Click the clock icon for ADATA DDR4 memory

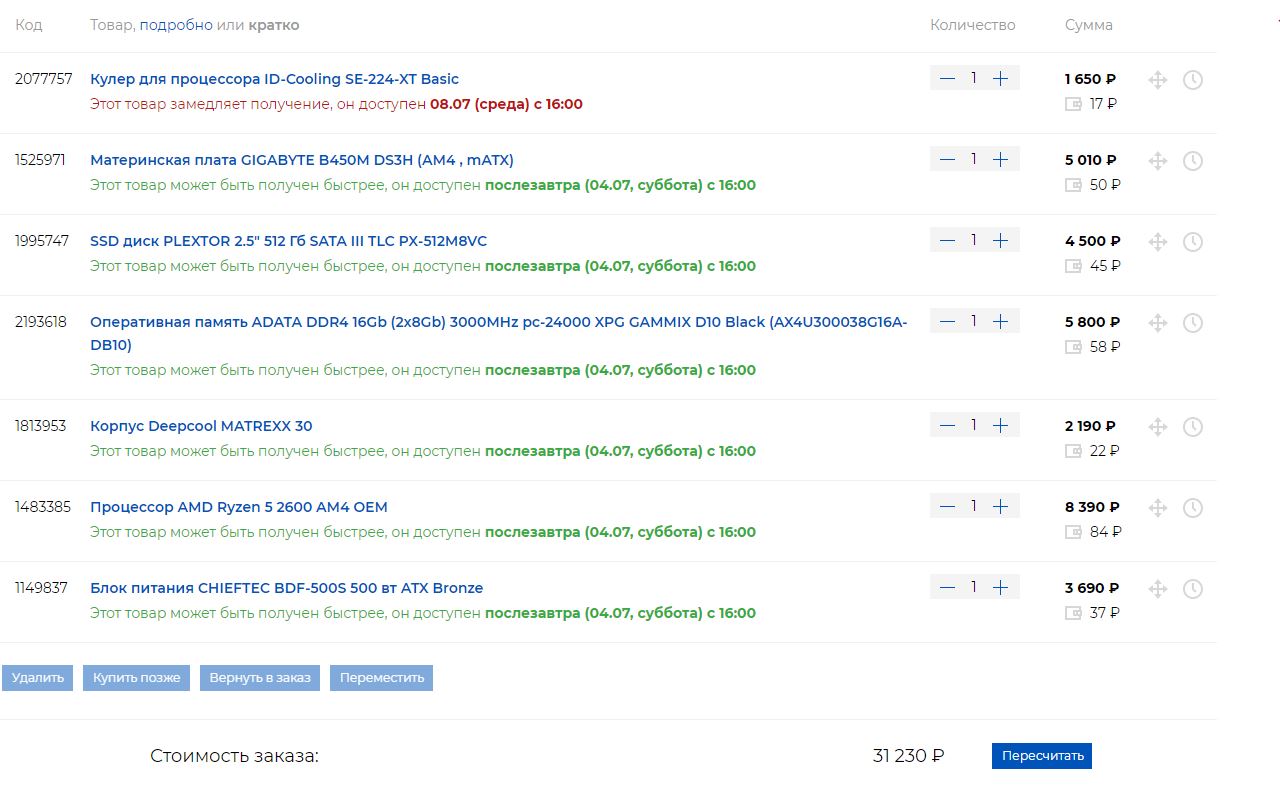click(x=1192, y=323)
